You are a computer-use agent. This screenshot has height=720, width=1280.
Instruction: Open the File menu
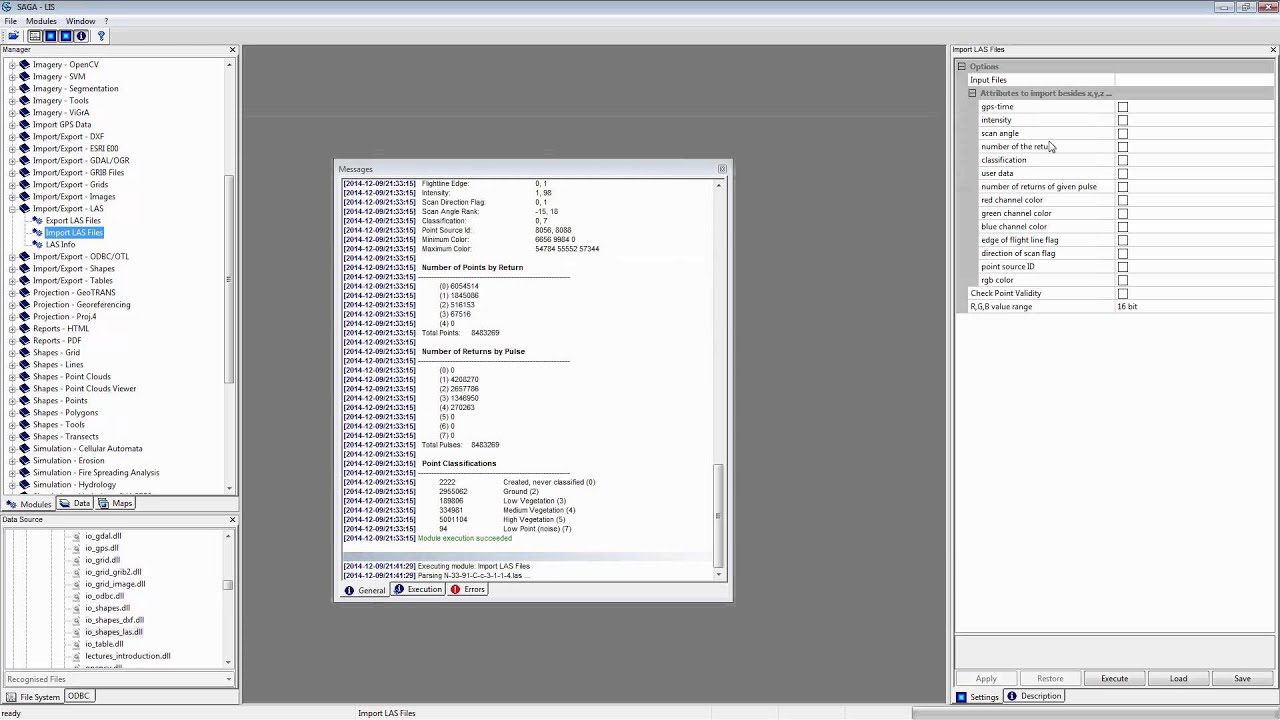point(10,21)
